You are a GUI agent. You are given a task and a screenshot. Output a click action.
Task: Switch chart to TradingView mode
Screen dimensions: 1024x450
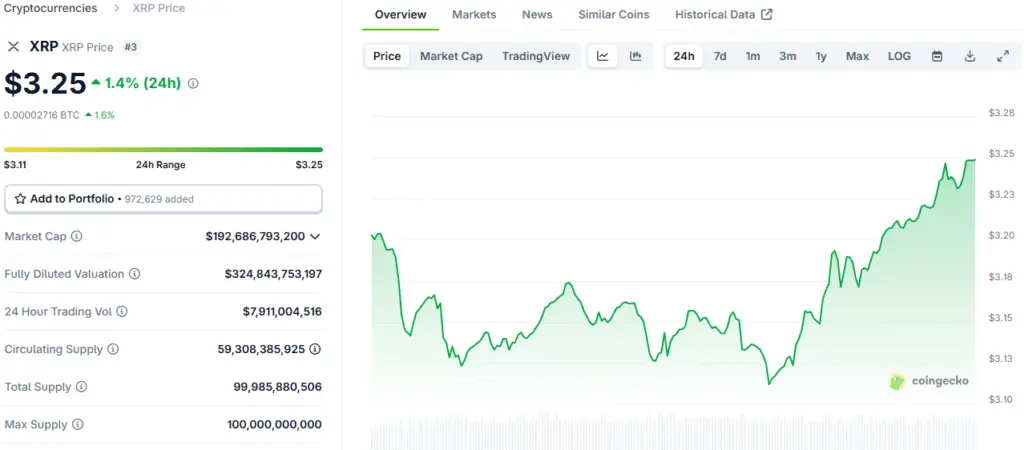click(534, 56)
